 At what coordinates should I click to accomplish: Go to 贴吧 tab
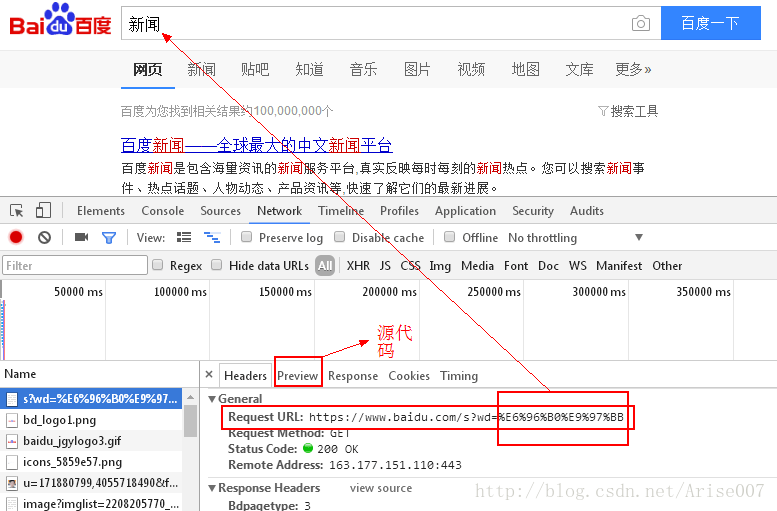click(255, 69)
